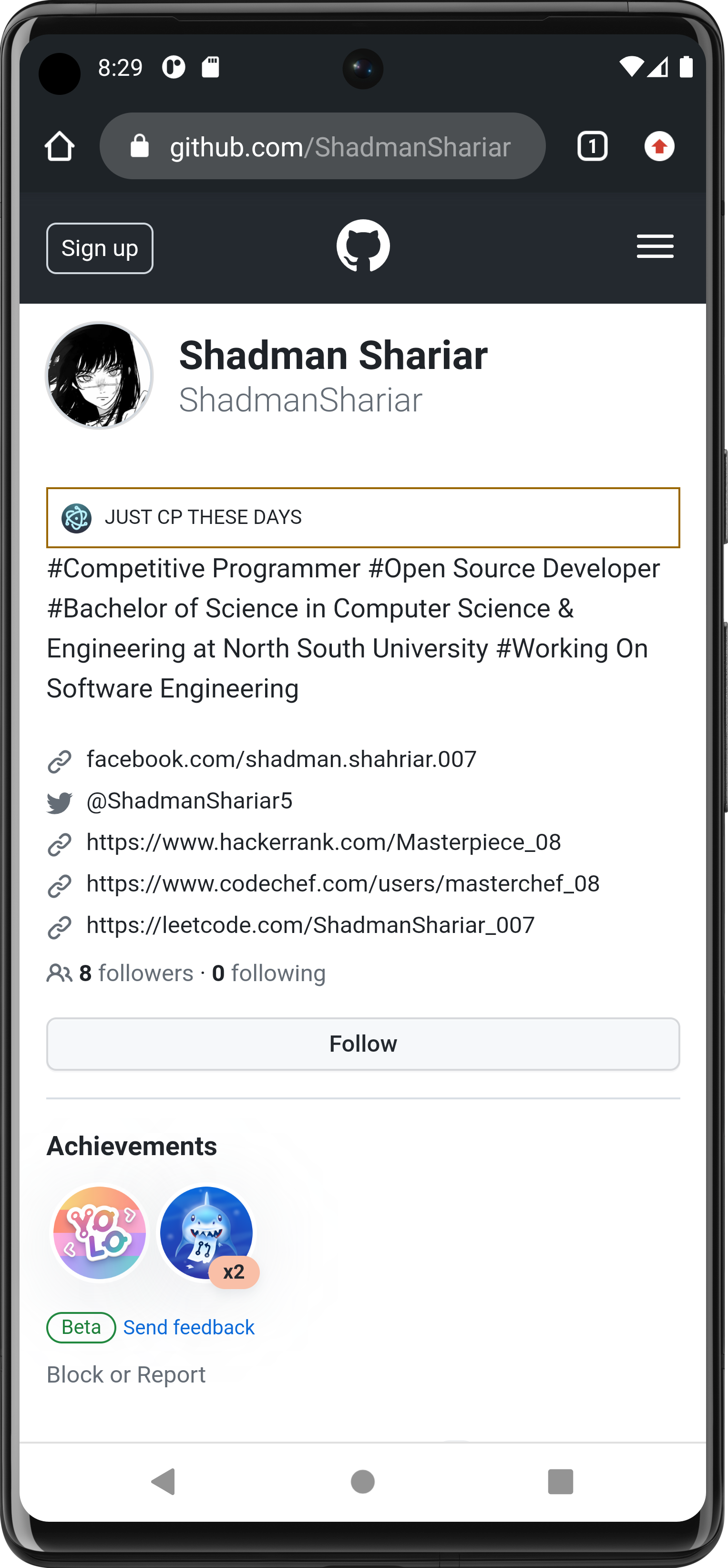
Task: Open the hamburger navigation menu
Action: pyautogui.click(x=655, y=247)
